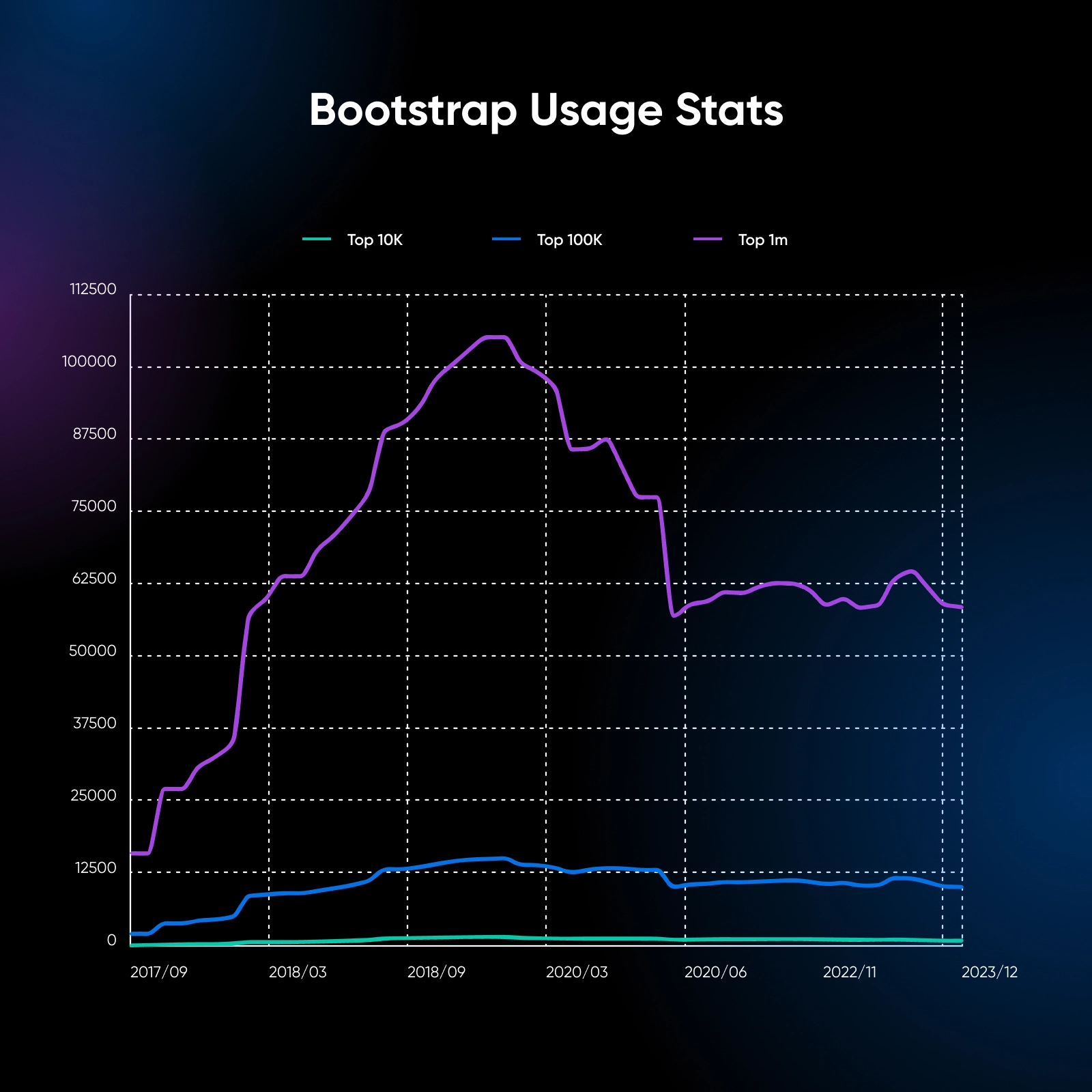Click the peak of the purple Top 1m line
The image size is (1092, 1092).
(495, 337)
